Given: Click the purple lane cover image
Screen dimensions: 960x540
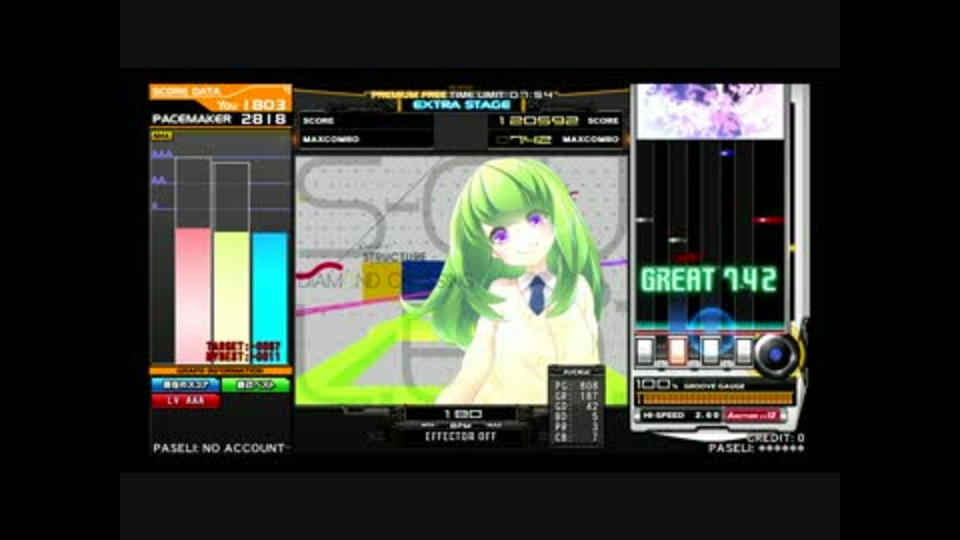Looking at the screenshot, I should (710, 111).
